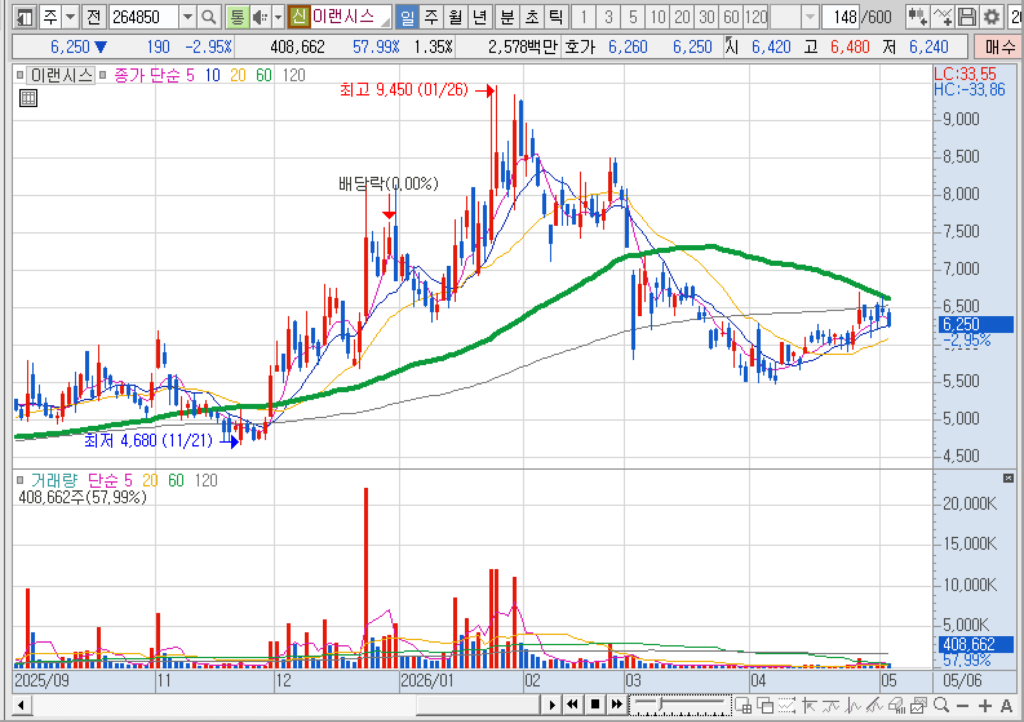Save the chart with floppy disk icon

pos(967,17)
